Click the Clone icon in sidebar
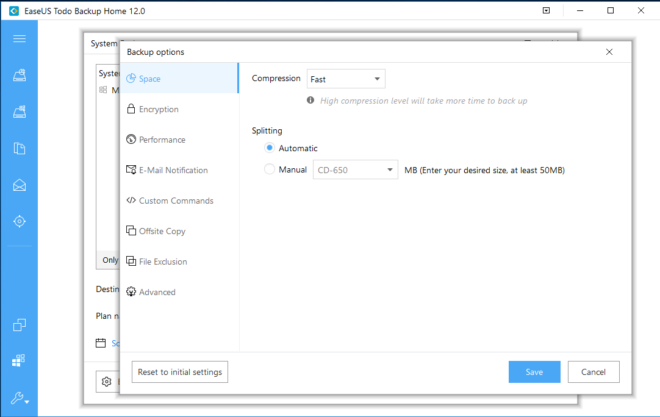 (x=19, y=325)
